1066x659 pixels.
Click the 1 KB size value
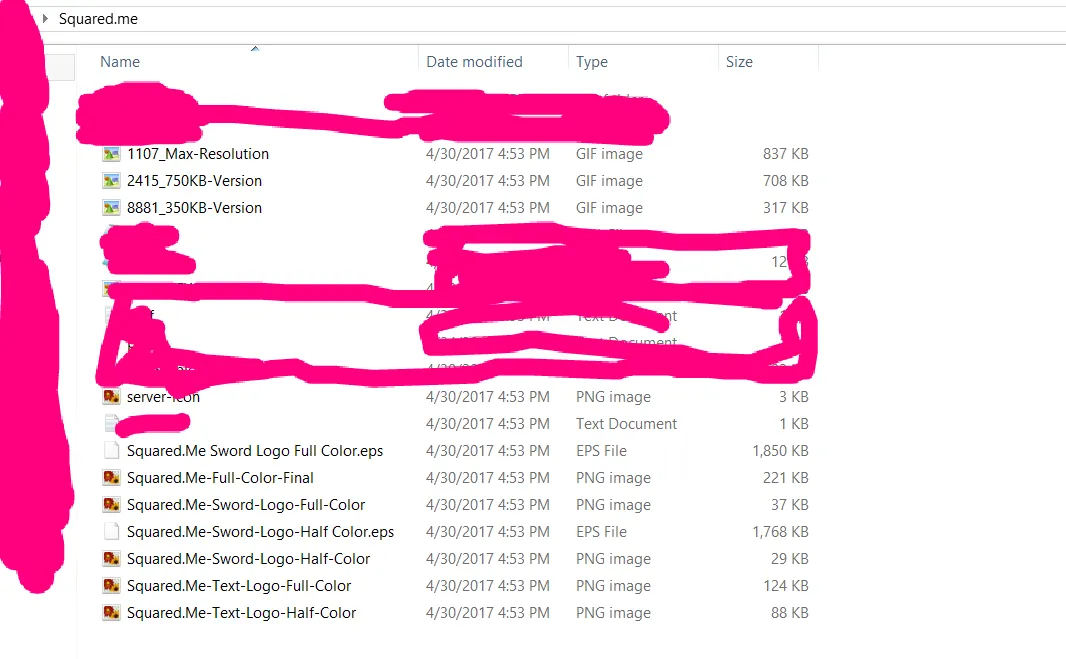click(793, 424)
